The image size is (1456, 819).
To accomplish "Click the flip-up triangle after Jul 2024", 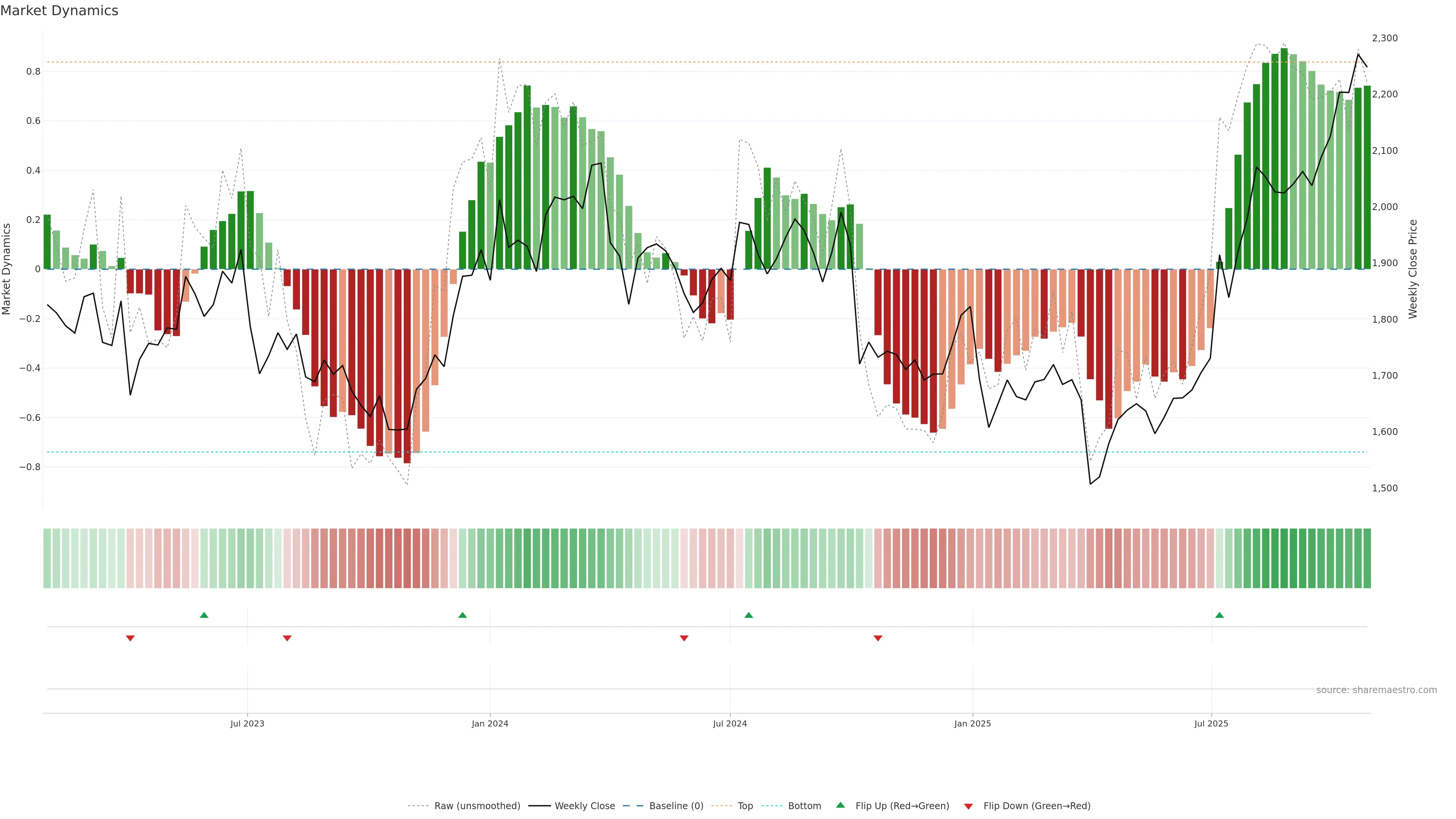I will pyautogui.click(x=748, y=615).
